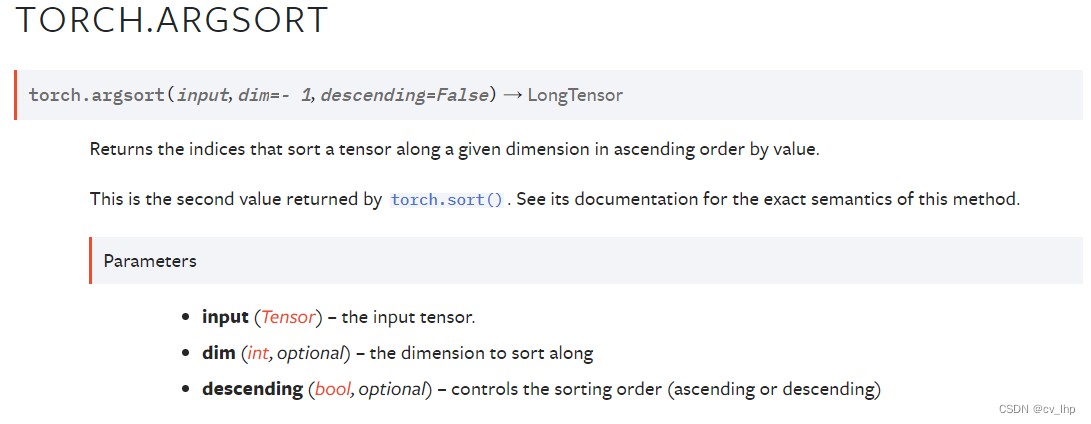Click the bold dim parameter name
This screenshot has width=1091, height=424.
(x=218, y=354)
